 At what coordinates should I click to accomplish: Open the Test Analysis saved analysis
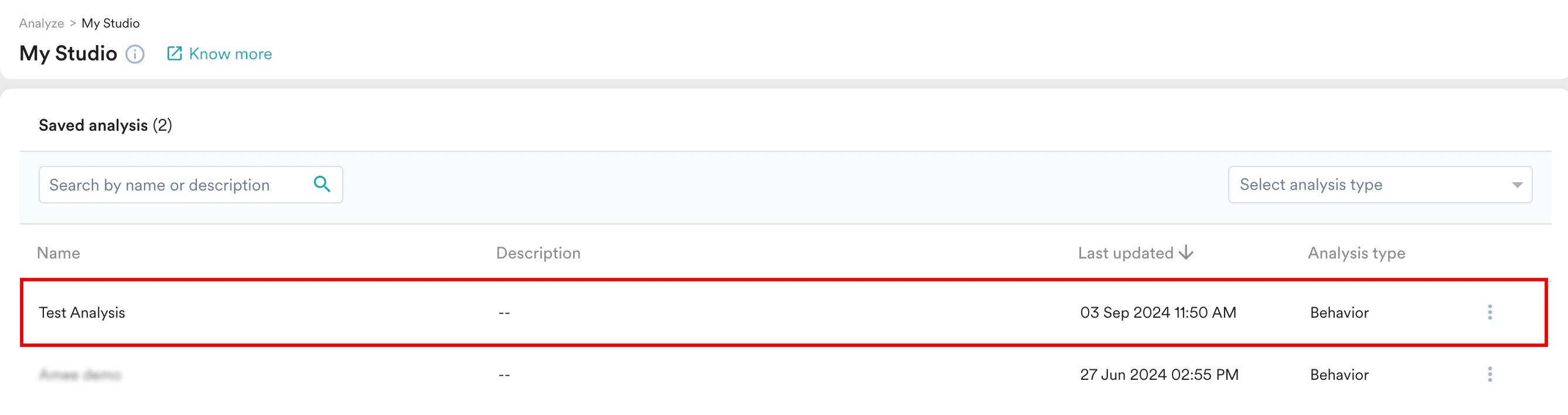(81, 312)
